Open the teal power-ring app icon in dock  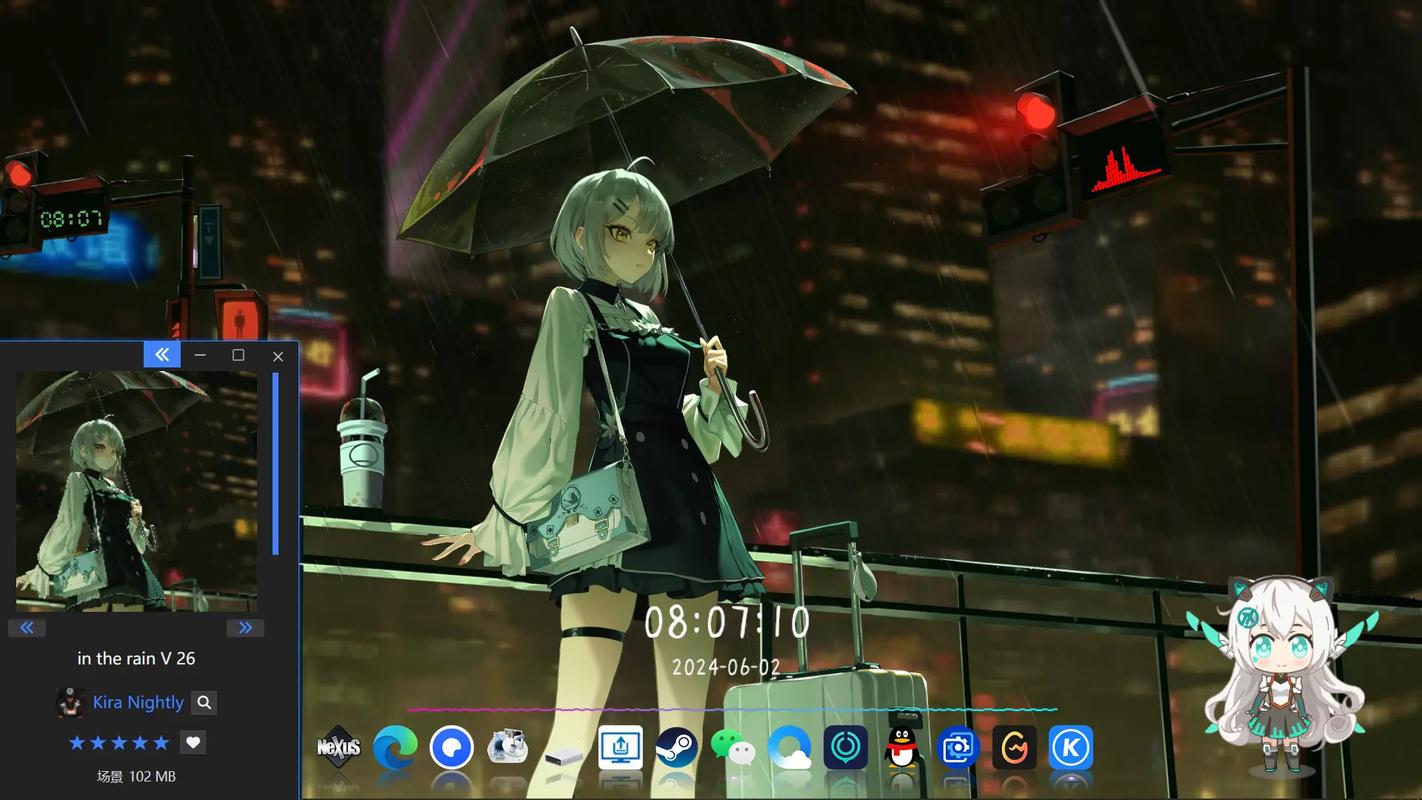coord(846,748)
